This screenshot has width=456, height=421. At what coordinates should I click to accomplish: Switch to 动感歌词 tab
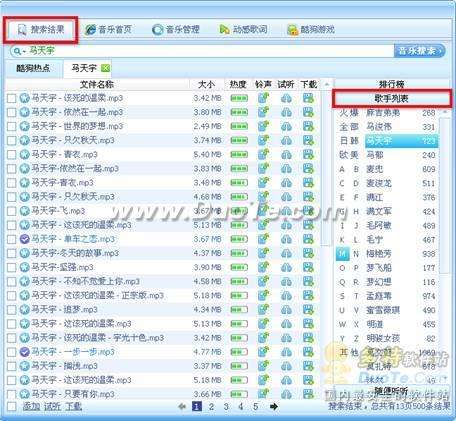(243, 30)
